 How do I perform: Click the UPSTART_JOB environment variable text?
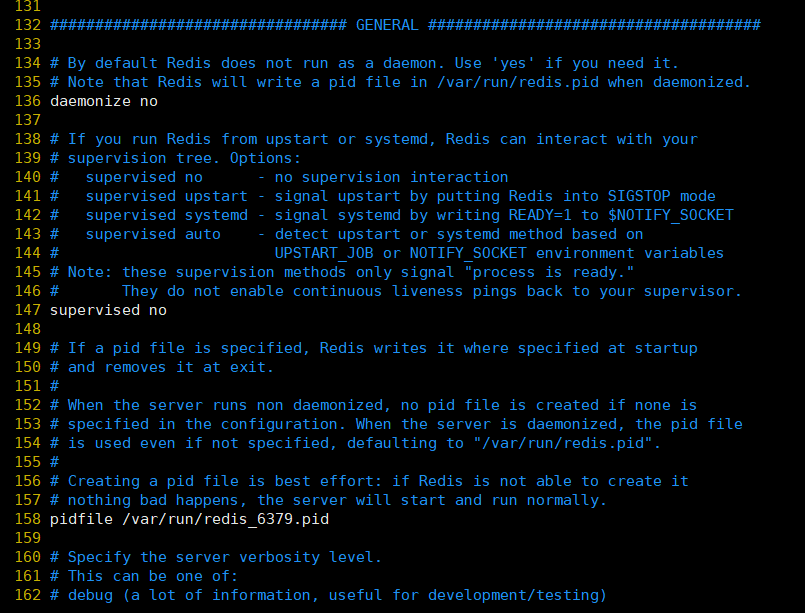tap(324, 253)
